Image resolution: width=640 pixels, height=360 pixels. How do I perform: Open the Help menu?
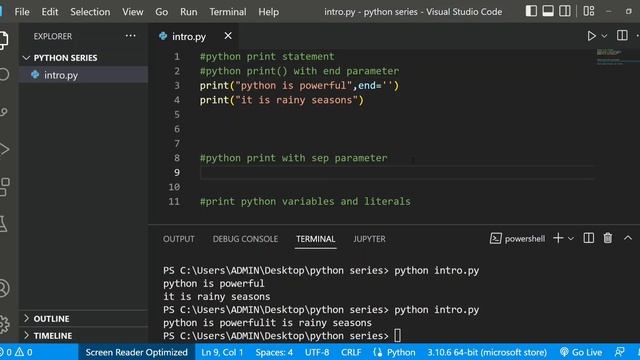point(269,12)
